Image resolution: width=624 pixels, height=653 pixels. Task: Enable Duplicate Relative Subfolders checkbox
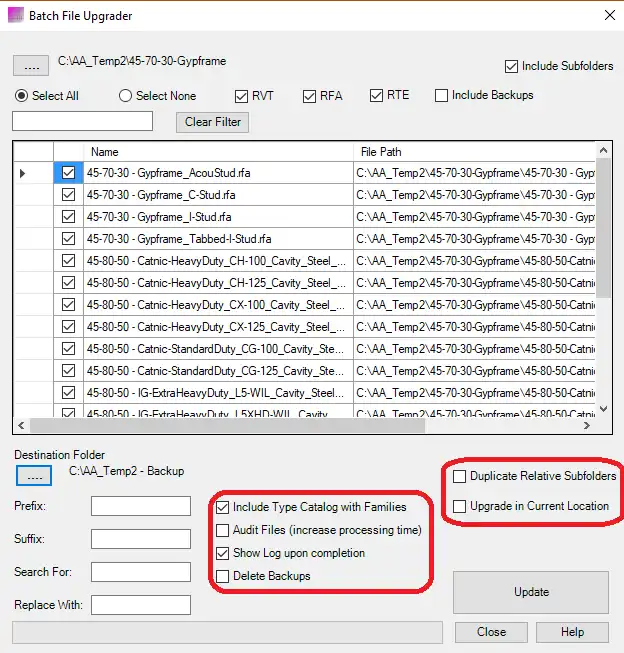pos(460,476)
